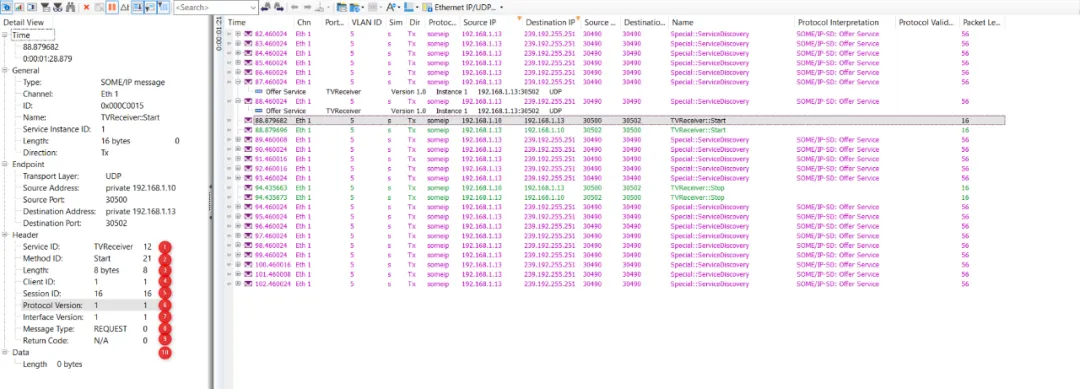Select the Protocol Version row in Header
Viewport: 1080px width, 389px height.
coord(87,305)
